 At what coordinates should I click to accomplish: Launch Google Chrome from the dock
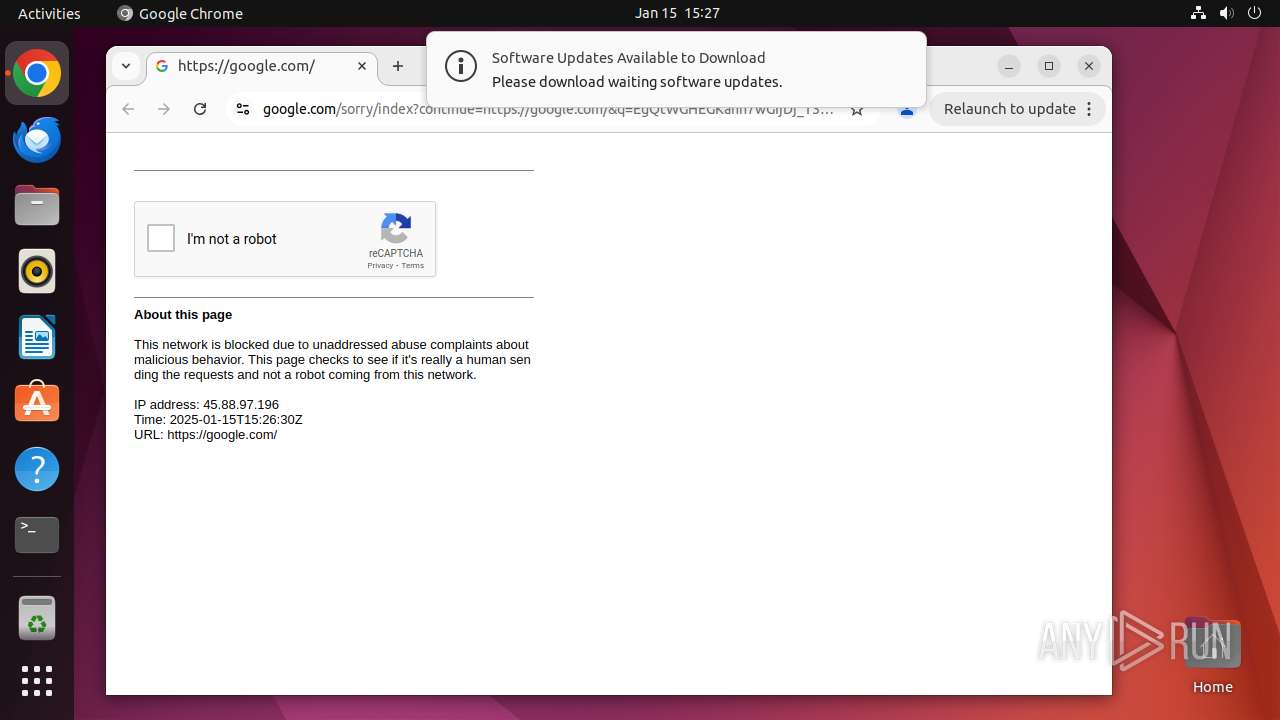click(37, 74)
